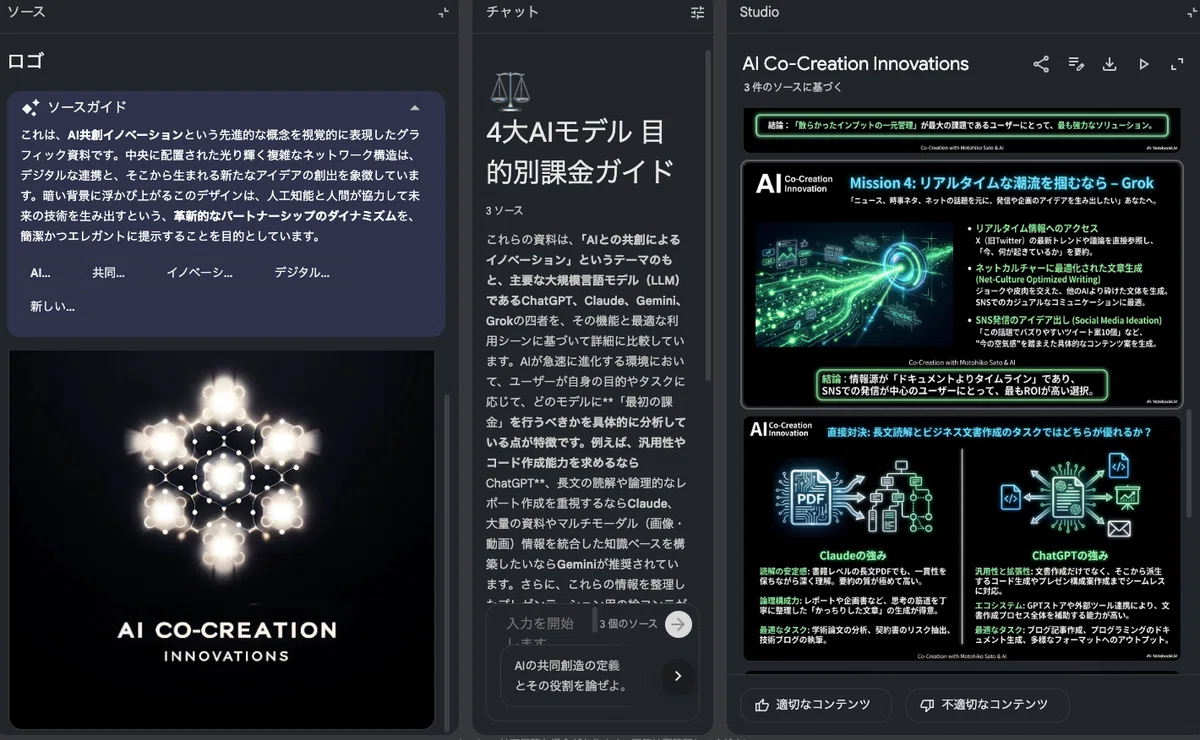
Task: Show next suggested question chevron
Action: (x=677, y=676)
